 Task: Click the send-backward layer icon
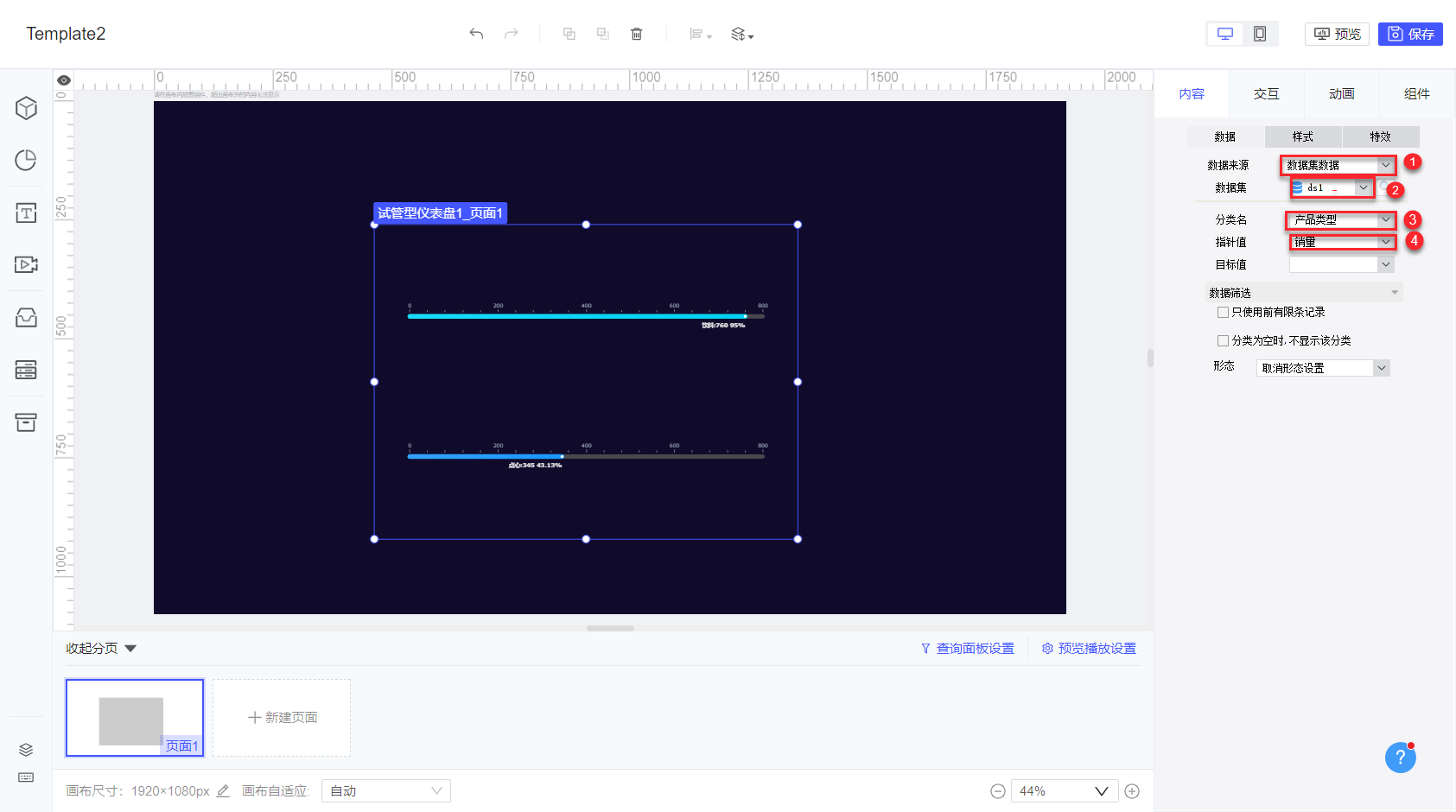point(603,34)
